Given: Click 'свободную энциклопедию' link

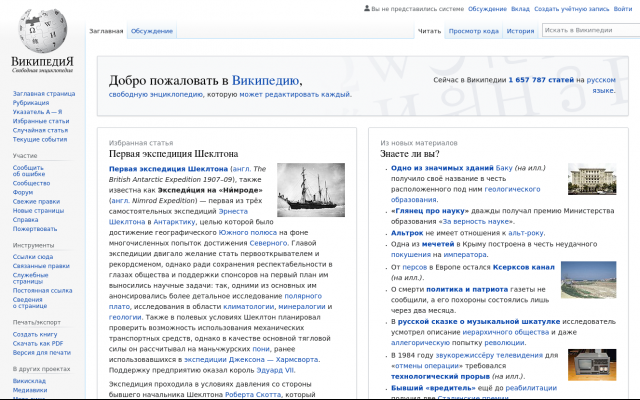Looking at the screenshot, I should click(x=156, y=94).
